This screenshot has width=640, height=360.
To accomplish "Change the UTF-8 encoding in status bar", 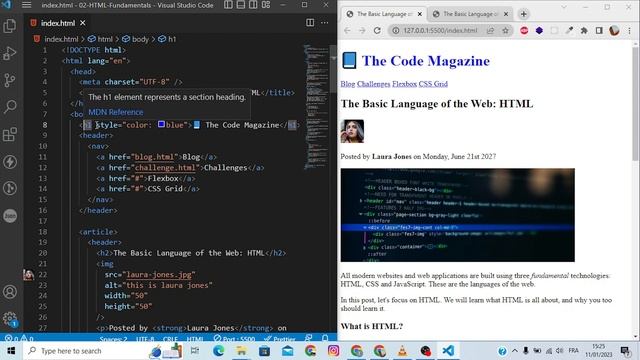I will pos(145,339).
